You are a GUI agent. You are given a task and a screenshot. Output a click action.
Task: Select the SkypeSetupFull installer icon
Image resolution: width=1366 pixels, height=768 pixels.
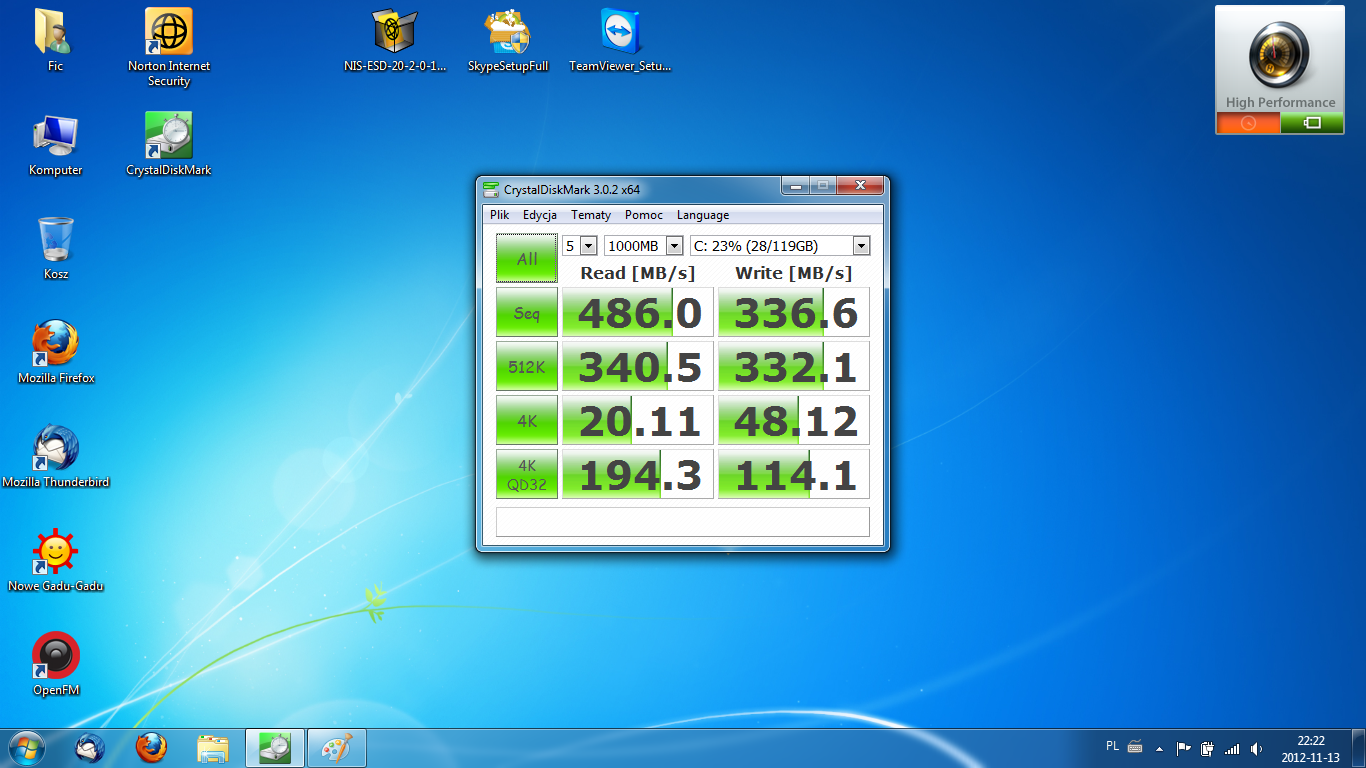tap(508, 40)
